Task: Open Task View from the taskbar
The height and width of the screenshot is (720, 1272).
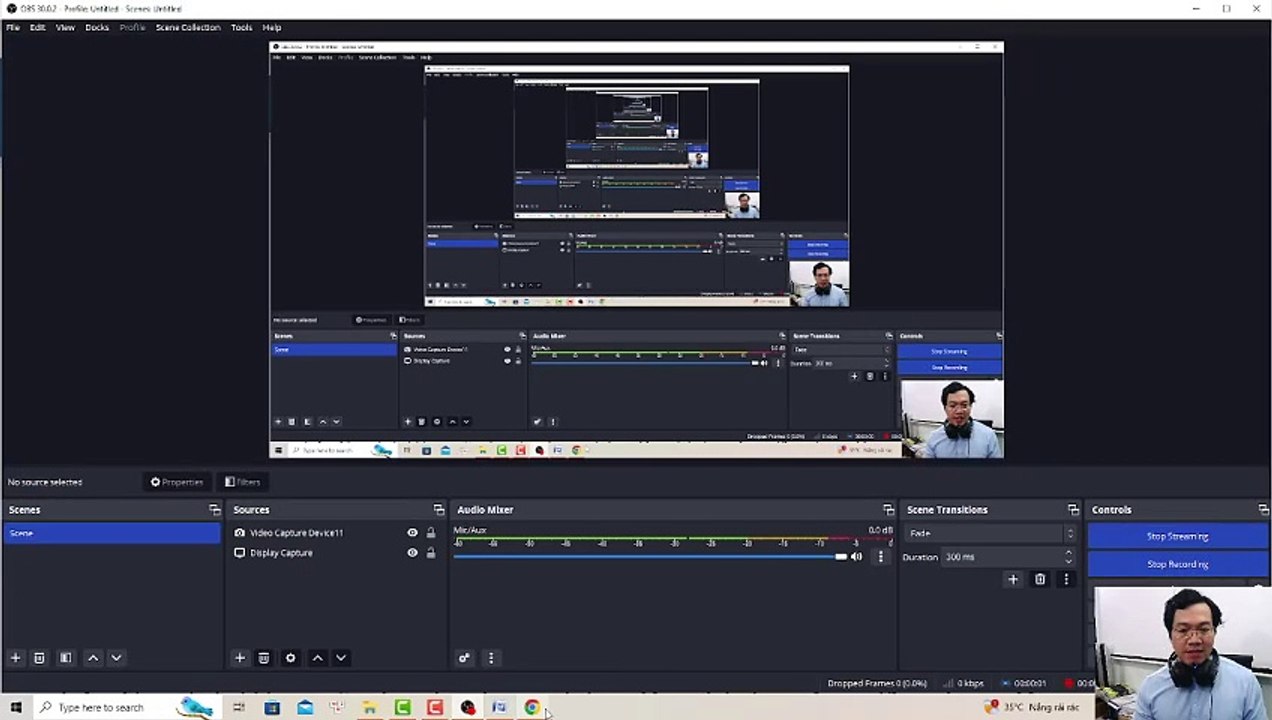Action: point(238,707)
